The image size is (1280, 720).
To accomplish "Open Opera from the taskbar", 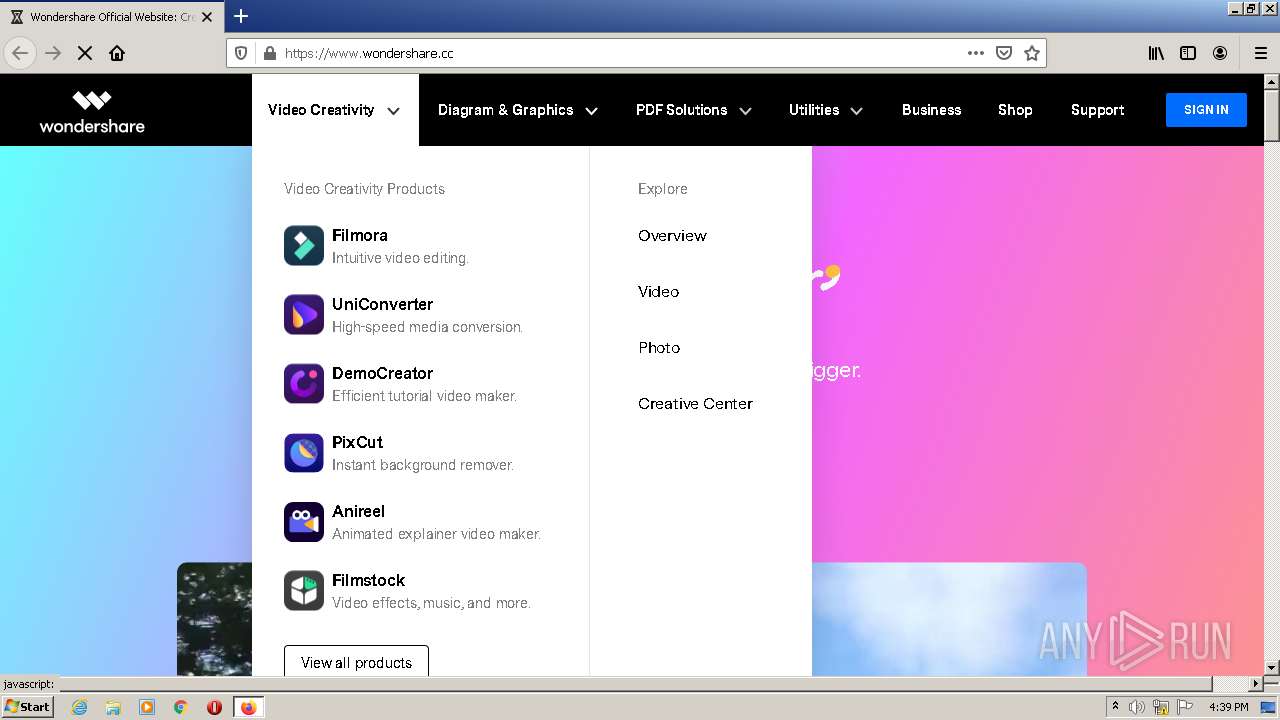I will 214,707.
